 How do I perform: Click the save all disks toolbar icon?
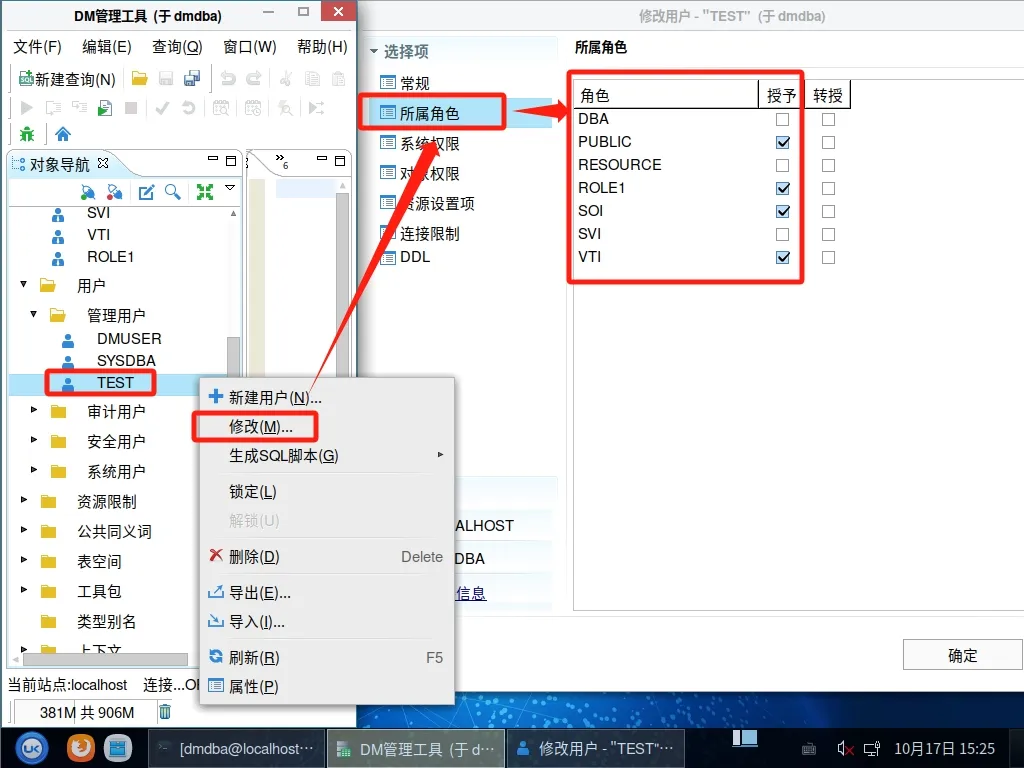(x=192, y=79)
